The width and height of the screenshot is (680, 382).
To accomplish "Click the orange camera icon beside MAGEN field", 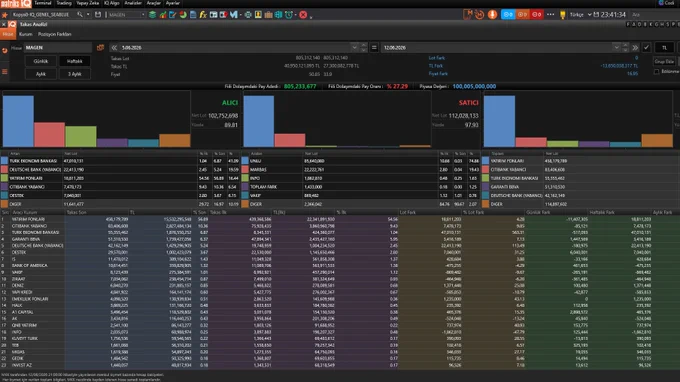I will [x=100, y=47].
